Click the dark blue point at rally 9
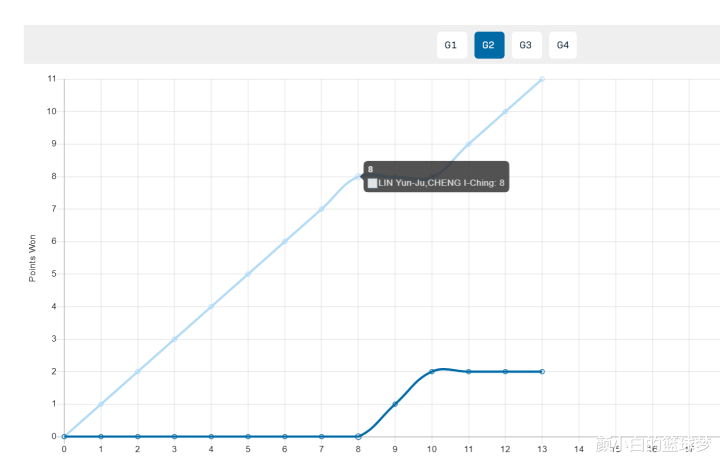 [395, 404]
